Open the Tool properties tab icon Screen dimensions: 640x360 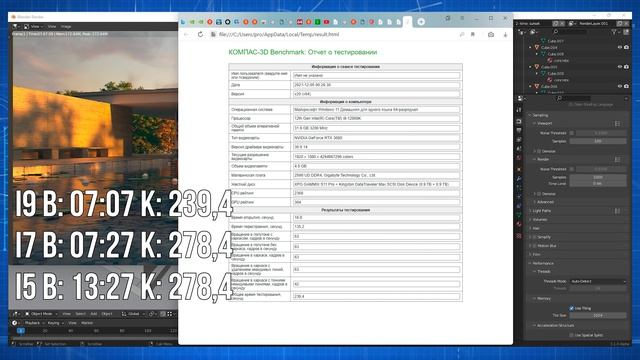519,110
